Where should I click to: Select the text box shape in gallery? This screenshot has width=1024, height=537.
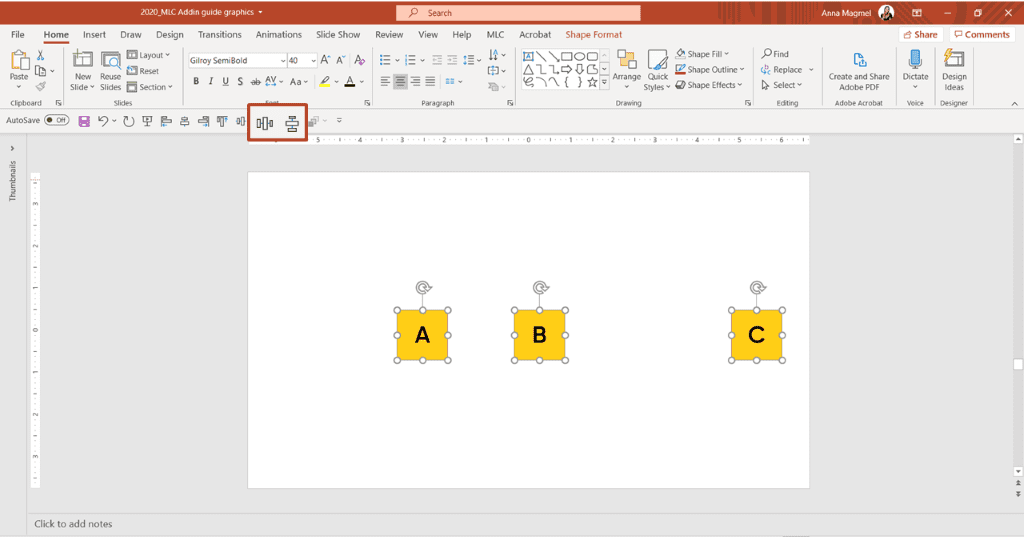pos(528,57)
